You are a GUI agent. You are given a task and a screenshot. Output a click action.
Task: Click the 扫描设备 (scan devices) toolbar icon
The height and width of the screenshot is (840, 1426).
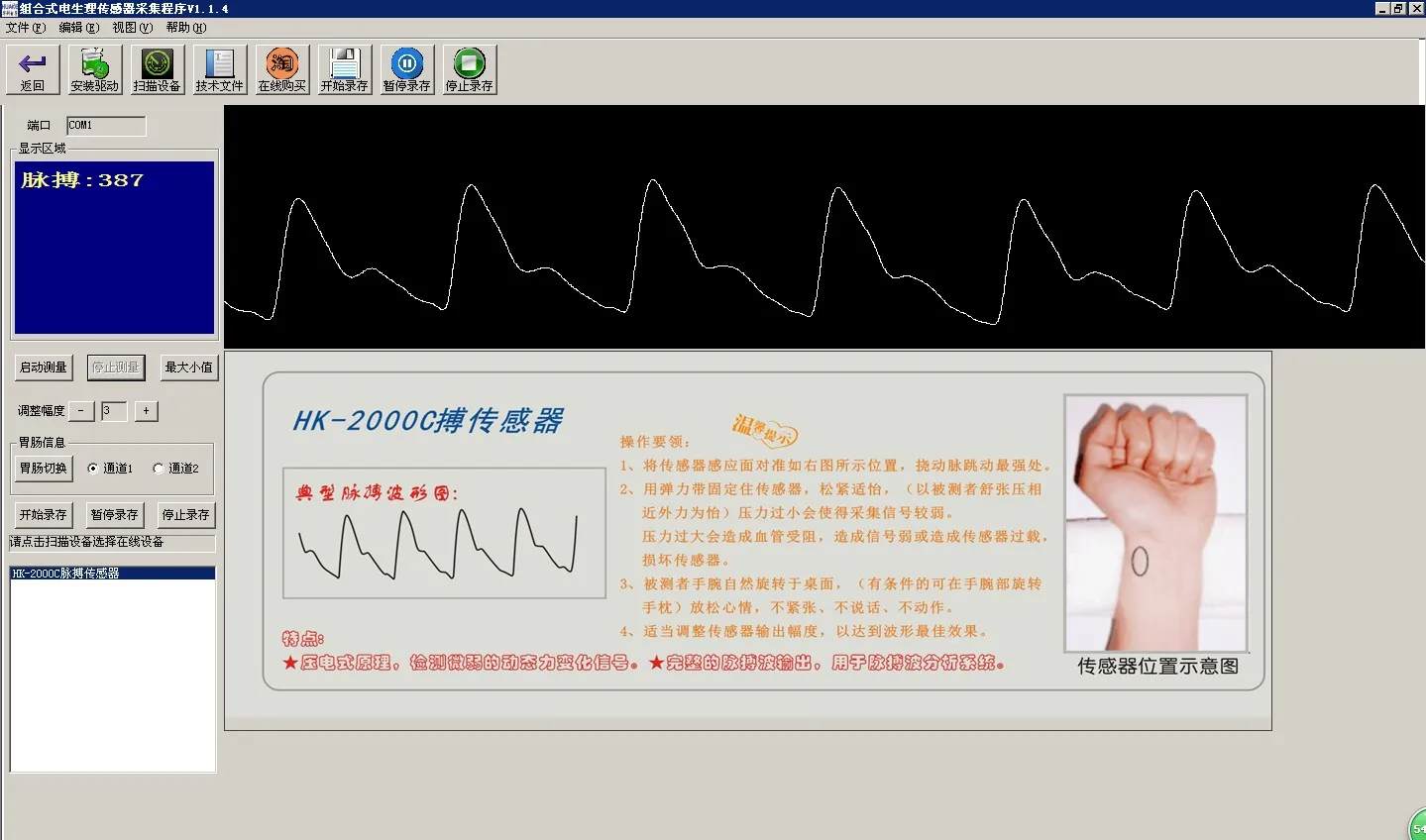pyautogui.click(x=158, y=69)
